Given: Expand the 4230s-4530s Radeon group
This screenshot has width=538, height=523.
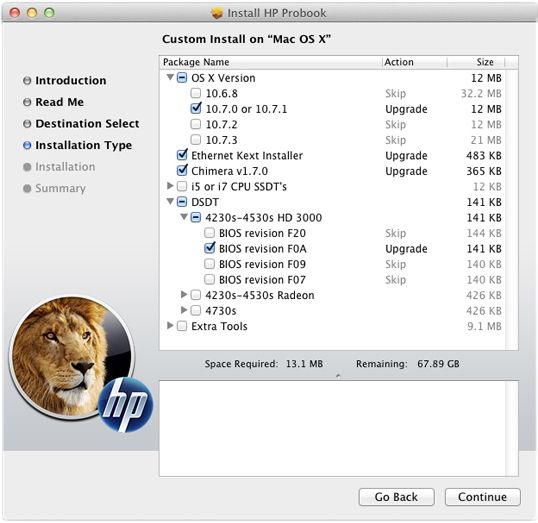Looking at the screenshot, I should (184, 294).
